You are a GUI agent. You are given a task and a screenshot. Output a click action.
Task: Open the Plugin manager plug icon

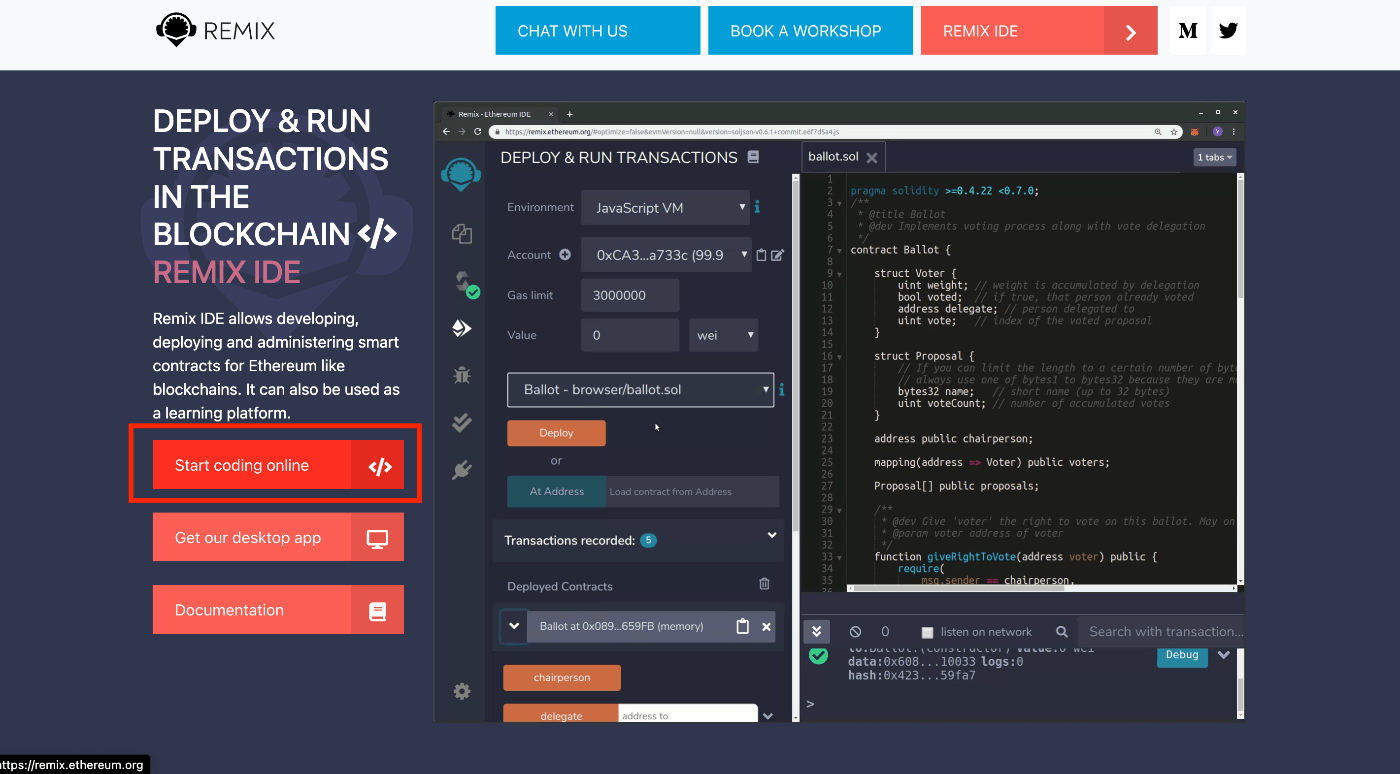coord(461,470)
